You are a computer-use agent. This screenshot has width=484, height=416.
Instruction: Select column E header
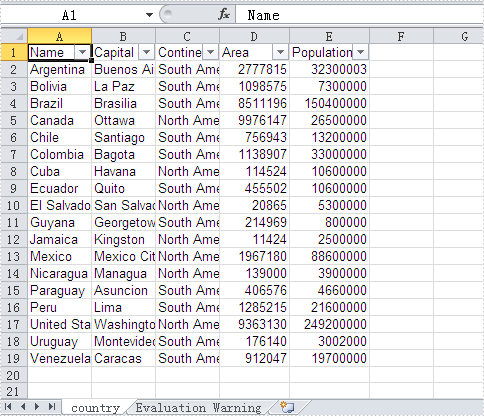[329, 36]
